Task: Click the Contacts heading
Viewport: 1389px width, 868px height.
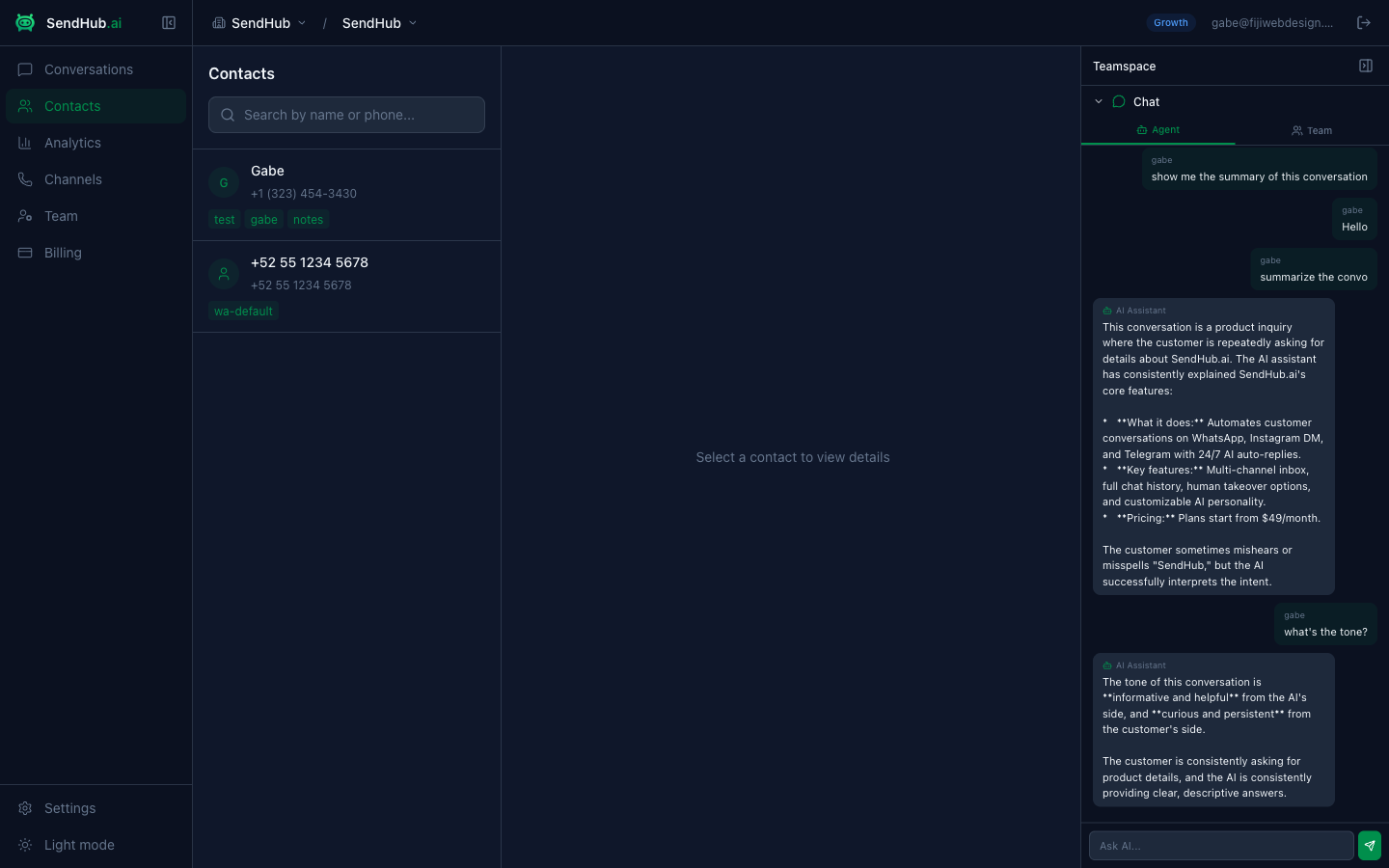Action: coord(241,73)
